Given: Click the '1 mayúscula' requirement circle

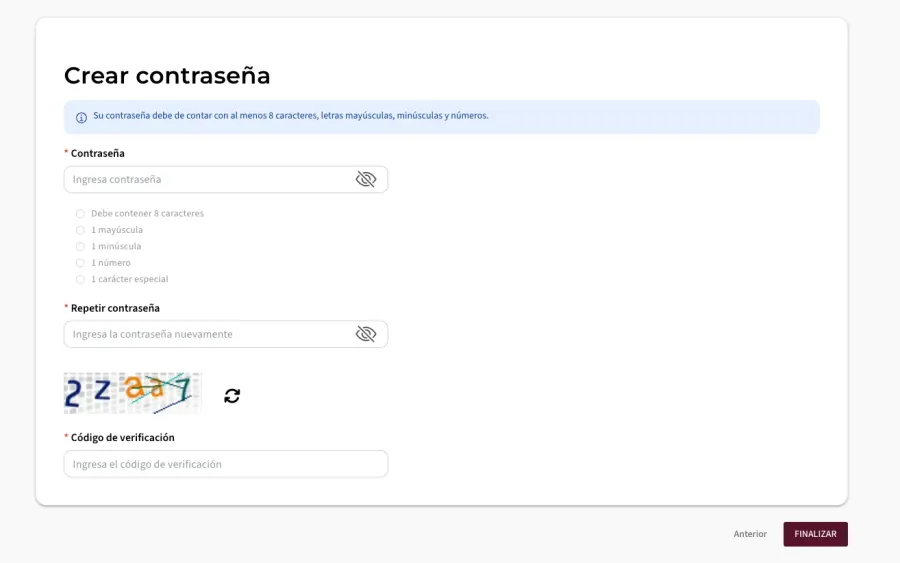Looking at the screenshot, I should click(80, 230).
